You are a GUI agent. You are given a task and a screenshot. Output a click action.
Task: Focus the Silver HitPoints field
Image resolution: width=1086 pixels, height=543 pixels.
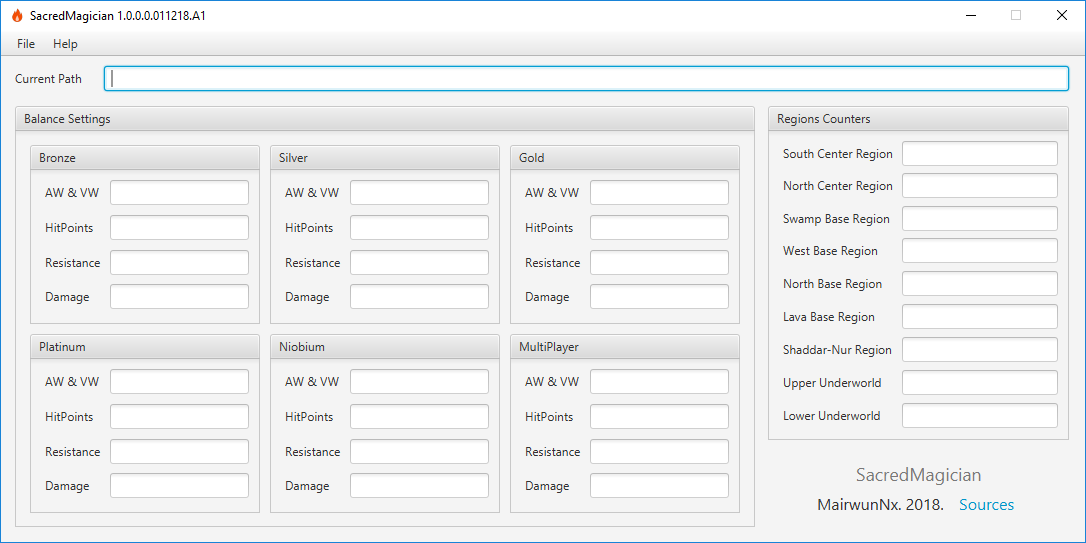pyautogui.click(x=419, y=227)
